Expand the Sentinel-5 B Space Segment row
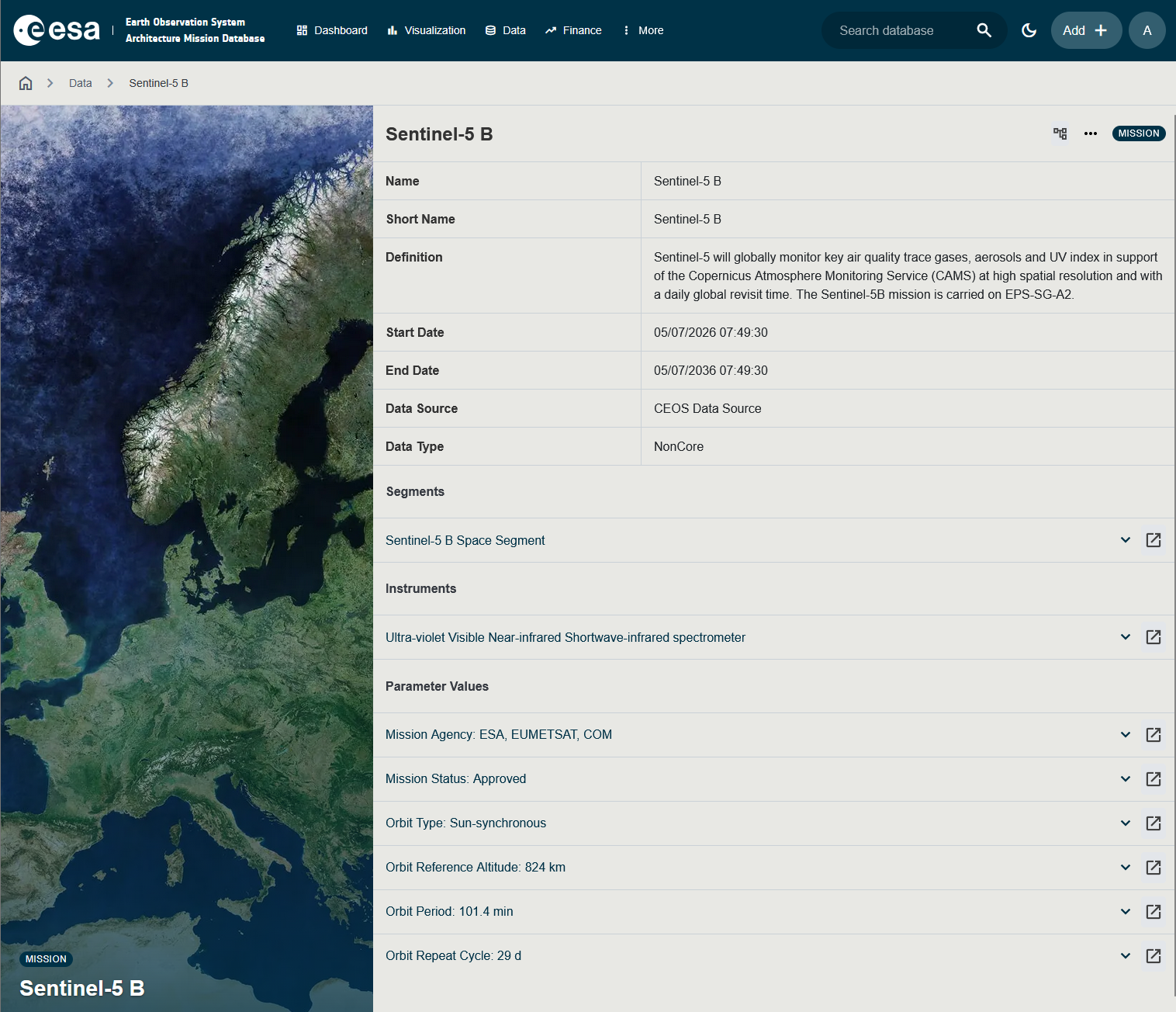The width and height of the screenshot is (1176, 1012). [x=1126, y=540]
